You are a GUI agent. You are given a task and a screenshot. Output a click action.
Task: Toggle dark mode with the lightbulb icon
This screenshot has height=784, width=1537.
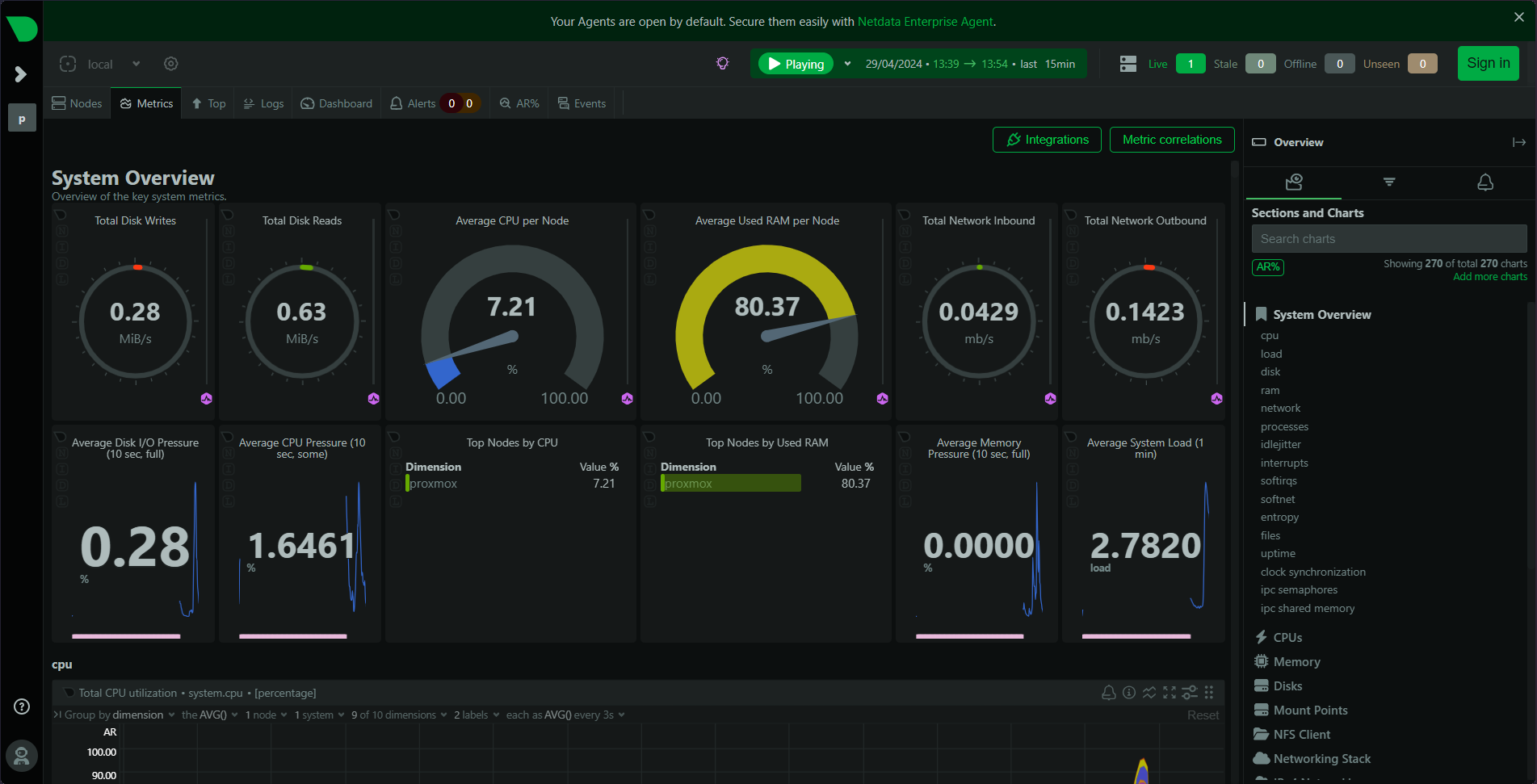tap(723, 62)
